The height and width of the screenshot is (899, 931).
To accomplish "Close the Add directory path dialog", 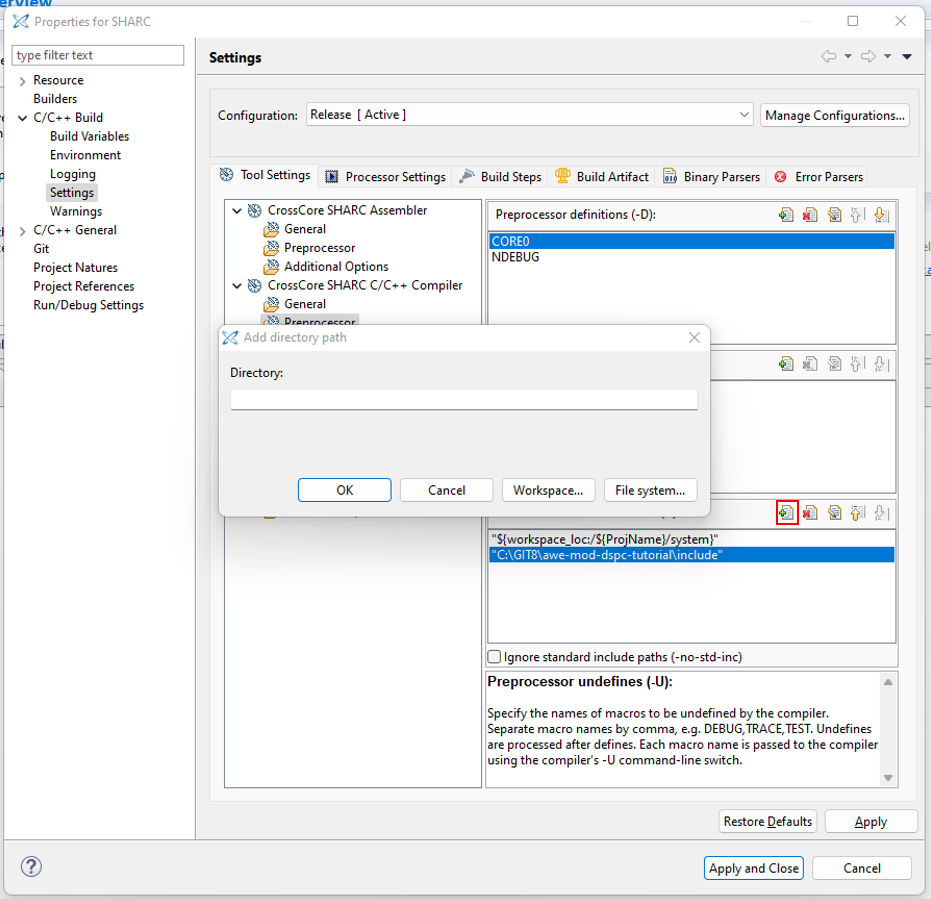I will (x=694, y=338).
